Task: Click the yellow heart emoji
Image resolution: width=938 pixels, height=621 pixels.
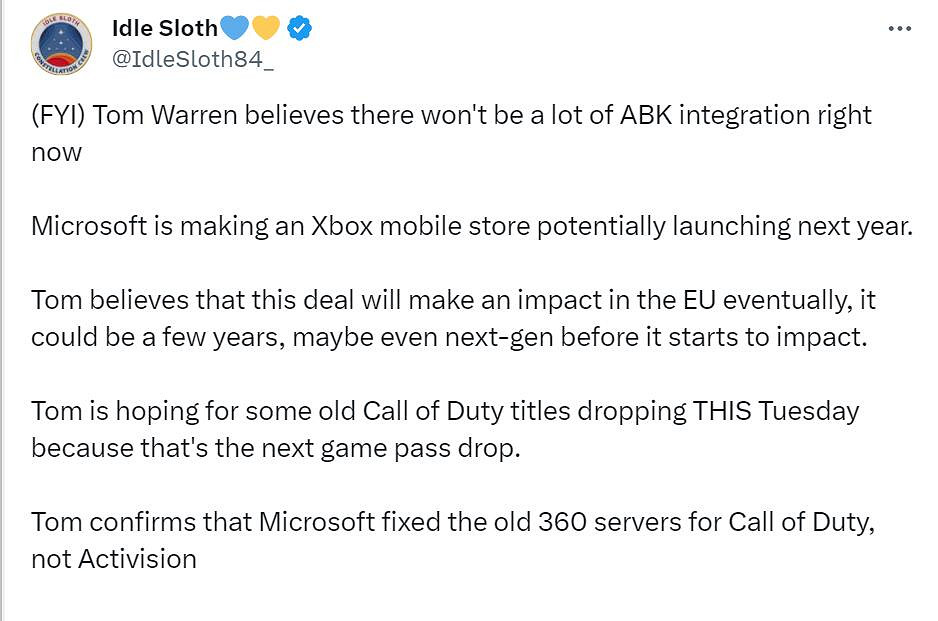Action: tap(267, 30)
